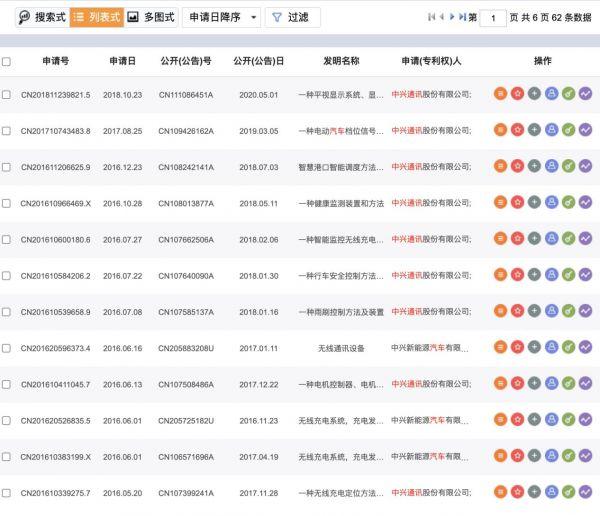The height and width of the screenshot is (516, 600).
Task: Go to first page arrow
Action: pyautogui.click(x=432, y=17)
